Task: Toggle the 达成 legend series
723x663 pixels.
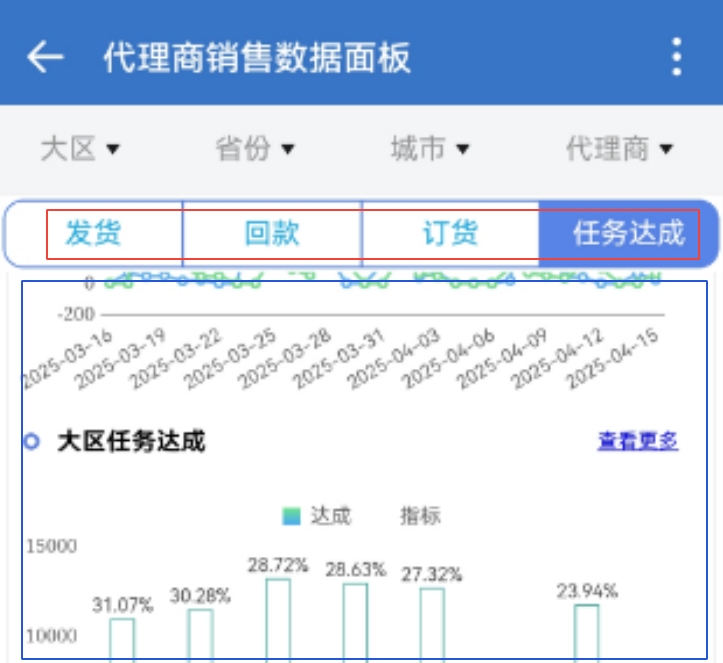Action: [317, 515]
